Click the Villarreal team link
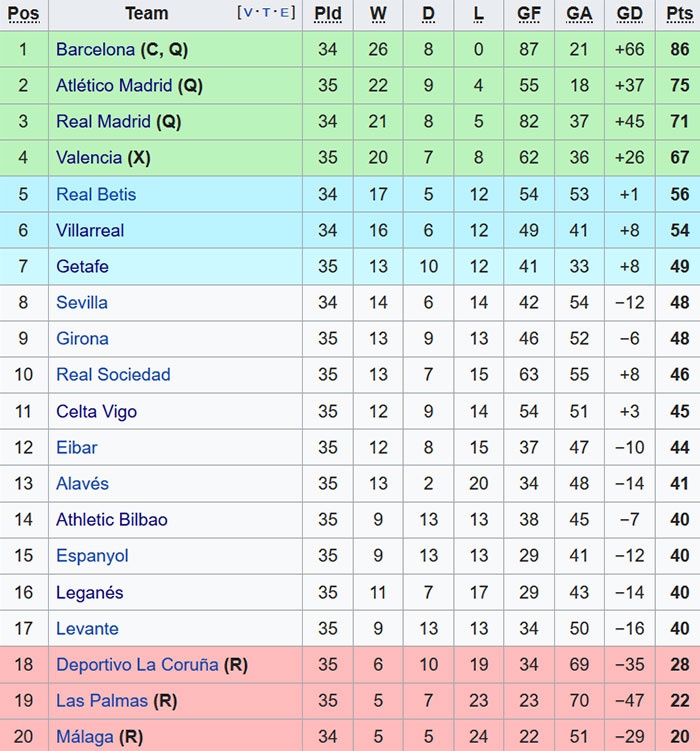Viewport: 700px width, 751px height. [90, 230]
